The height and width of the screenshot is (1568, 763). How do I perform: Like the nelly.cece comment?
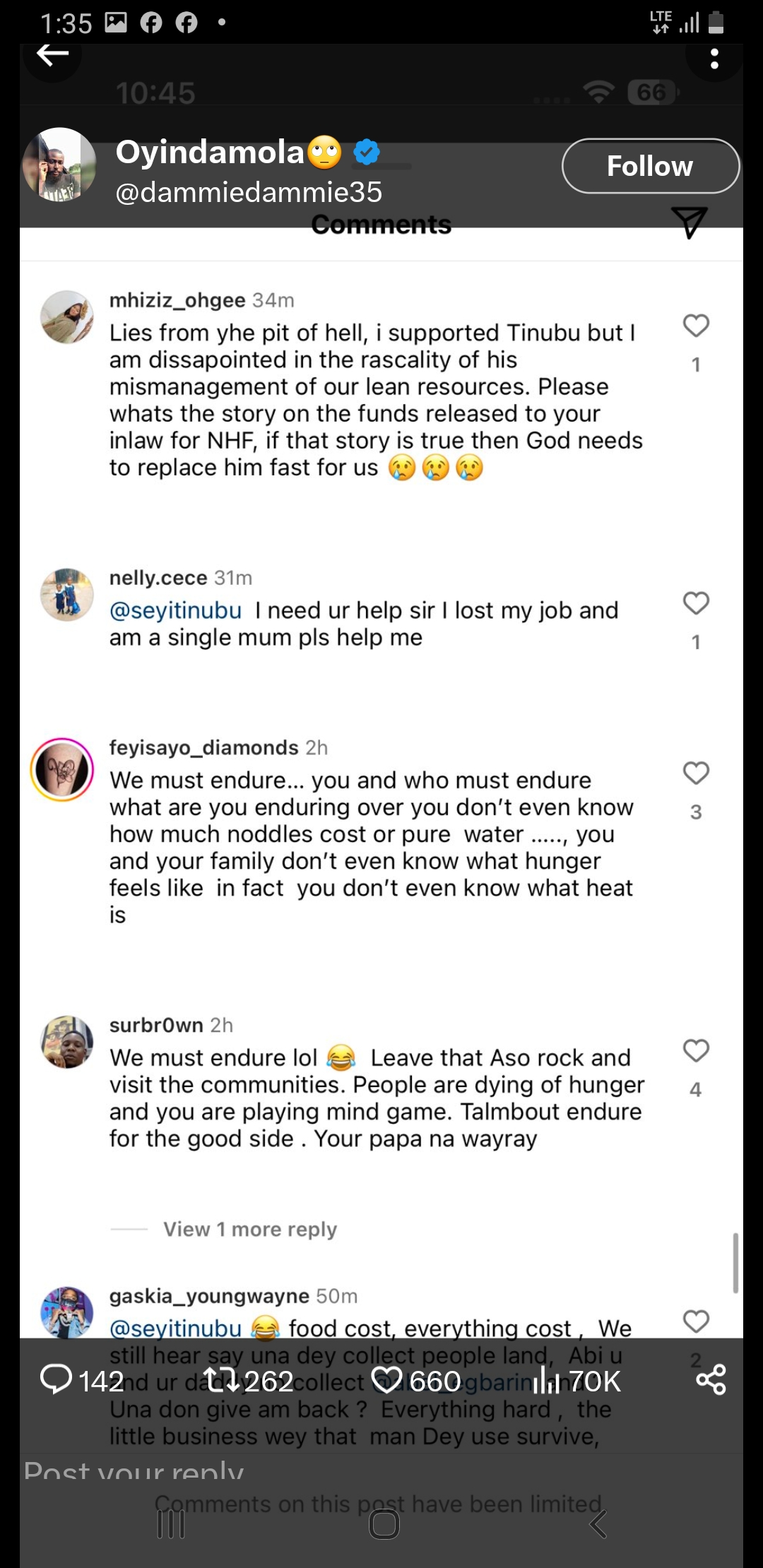696,603
